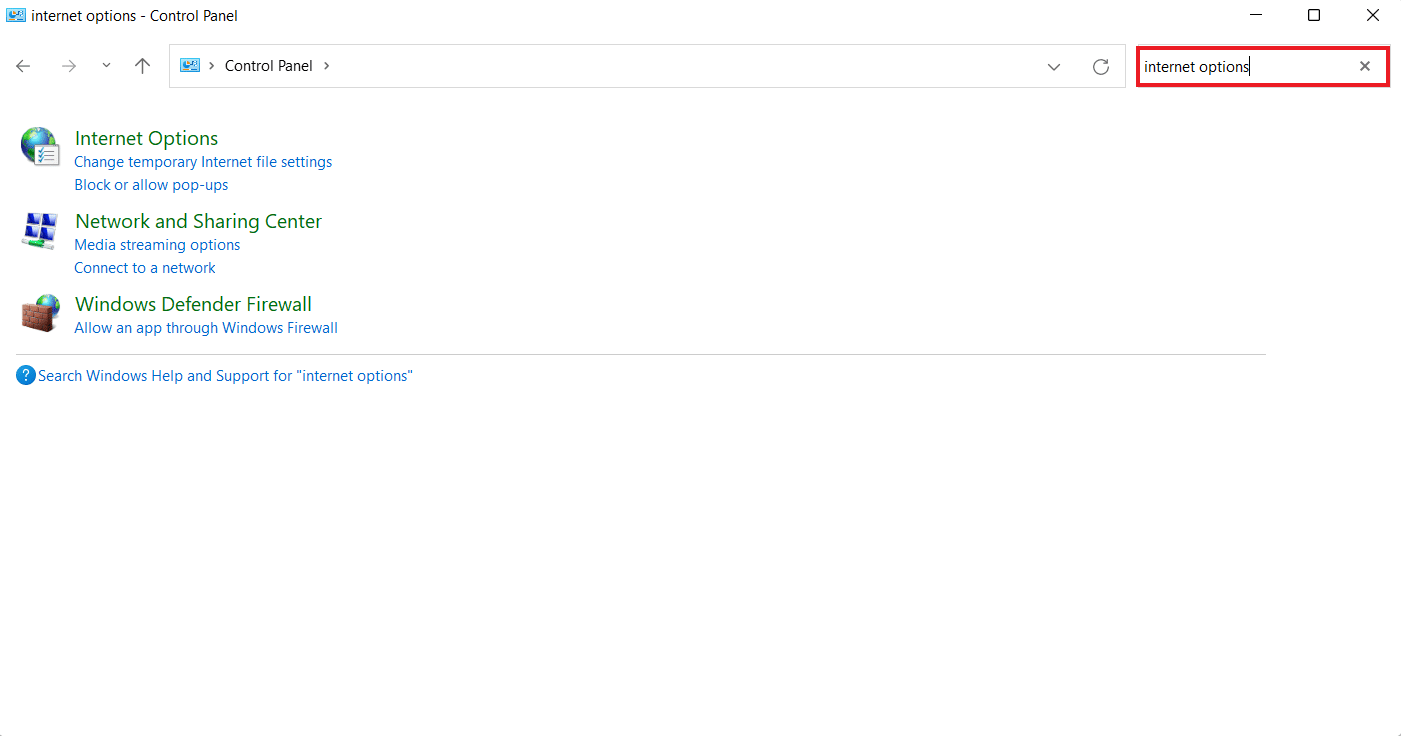Viewport: 1401px width, 736px height.
Task: Open the Internet Options heading link
Action: coord(147,138)
